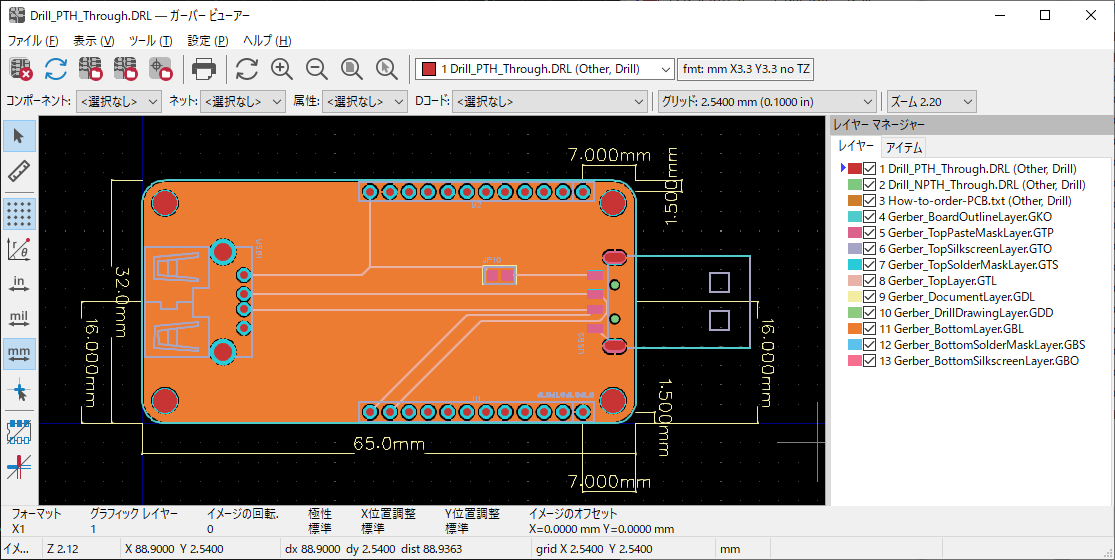Open the ファイル menu

click(x=32, y=41)
